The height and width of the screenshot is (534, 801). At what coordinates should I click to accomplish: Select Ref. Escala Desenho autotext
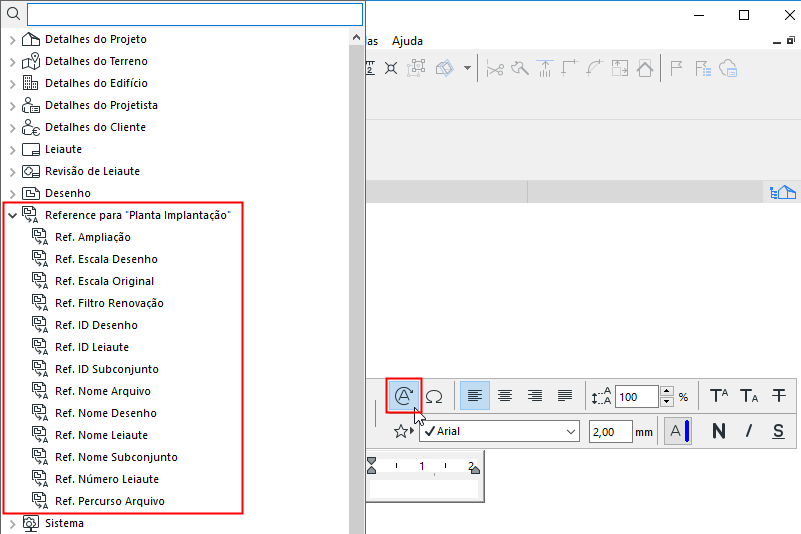[x=106, y=259]
